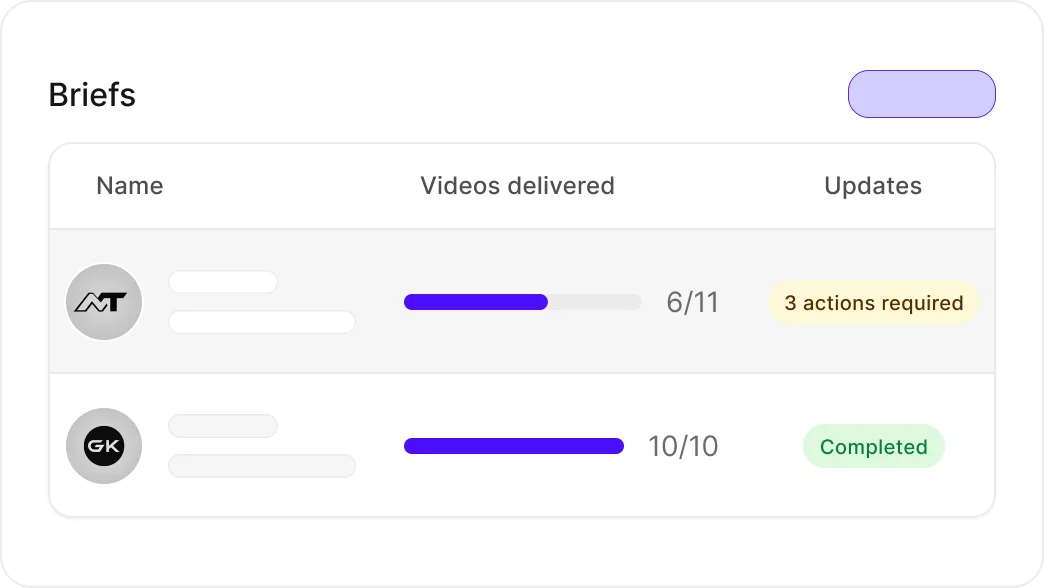Click the fully filled 10/10 progress bar
Image resolution: width=1044 pixels, height=588 pixels.
(x=514, y=446)
